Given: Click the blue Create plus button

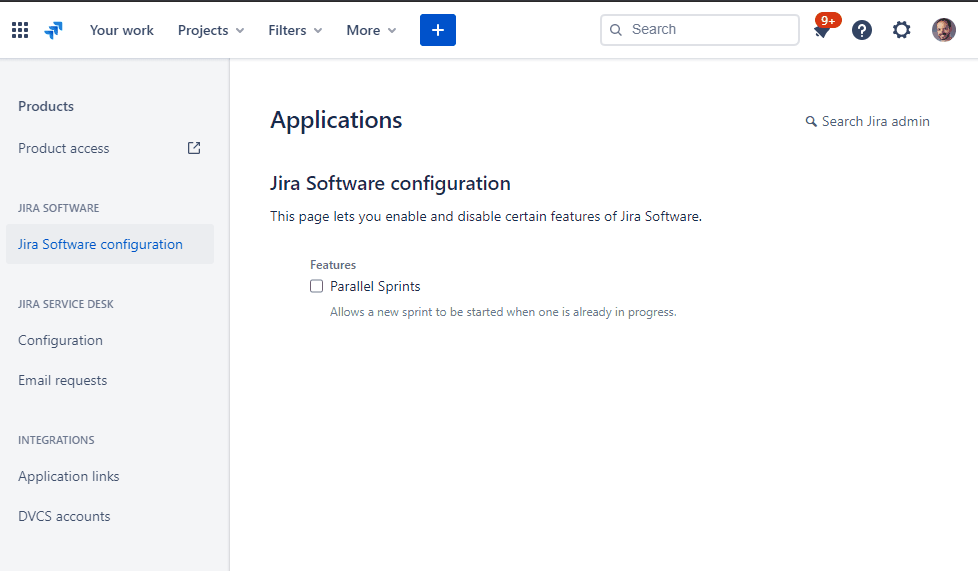Looking at the screenshot, I should [x=437, y=30].
